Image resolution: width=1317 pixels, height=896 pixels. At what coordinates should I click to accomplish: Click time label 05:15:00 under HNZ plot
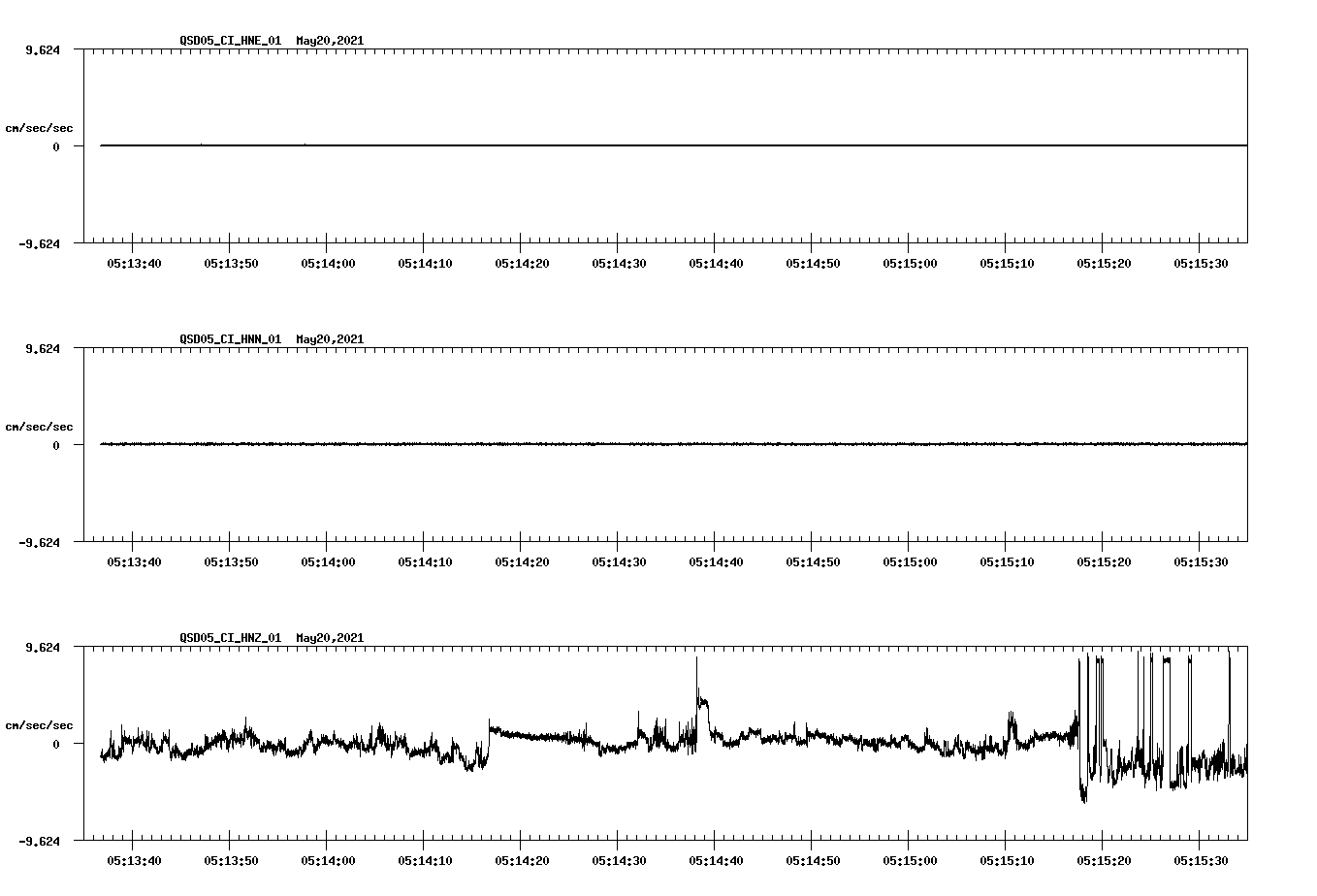910,860
